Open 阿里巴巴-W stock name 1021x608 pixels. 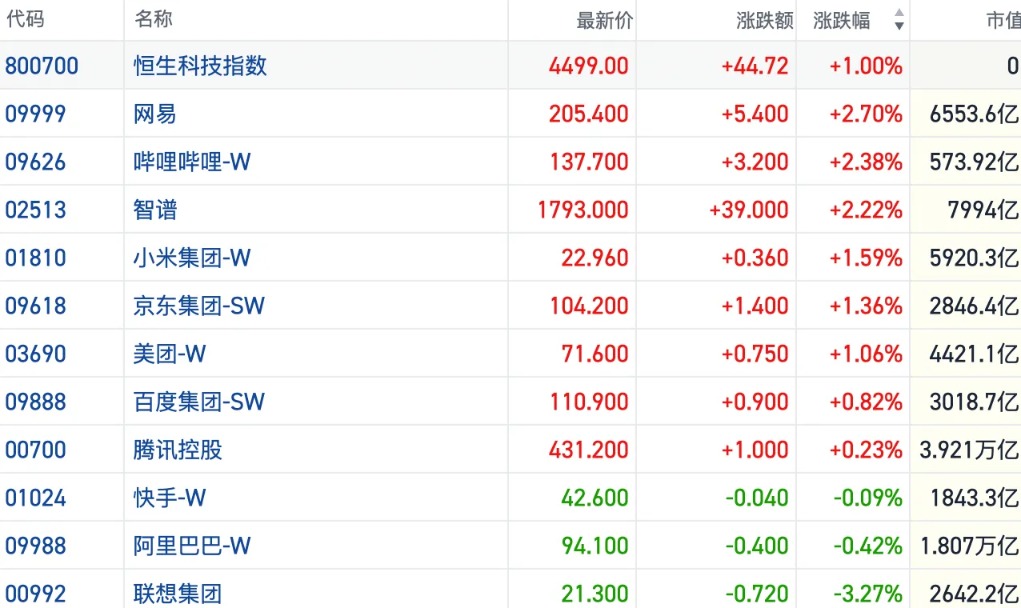point(192,546)
